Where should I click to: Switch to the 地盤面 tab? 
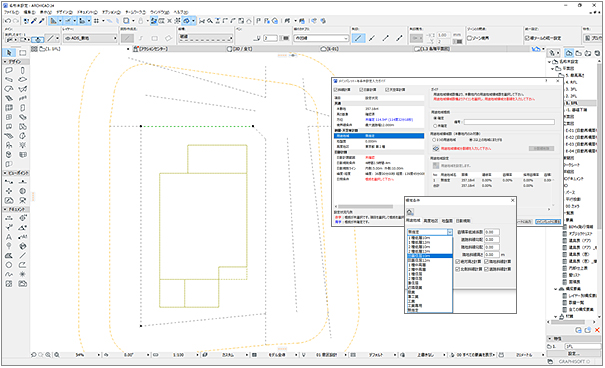(447, 221)
